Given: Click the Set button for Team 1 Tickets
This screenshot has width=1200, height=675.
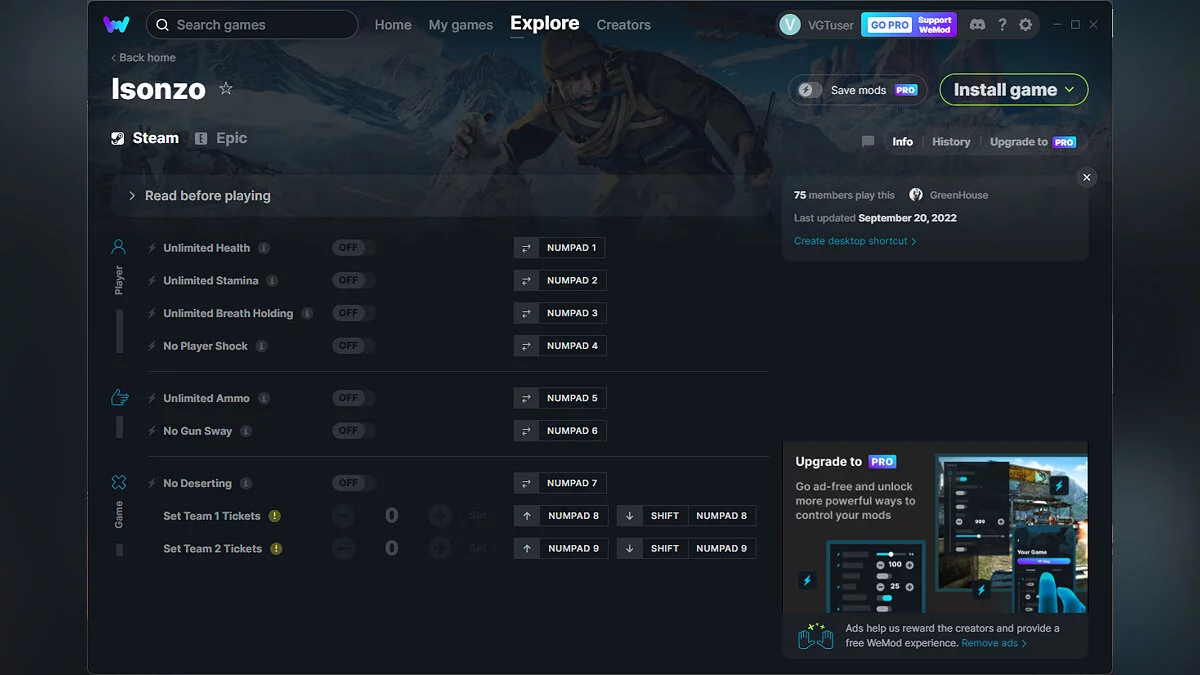Looking at the screenshot, I should [x=478, y=516].
